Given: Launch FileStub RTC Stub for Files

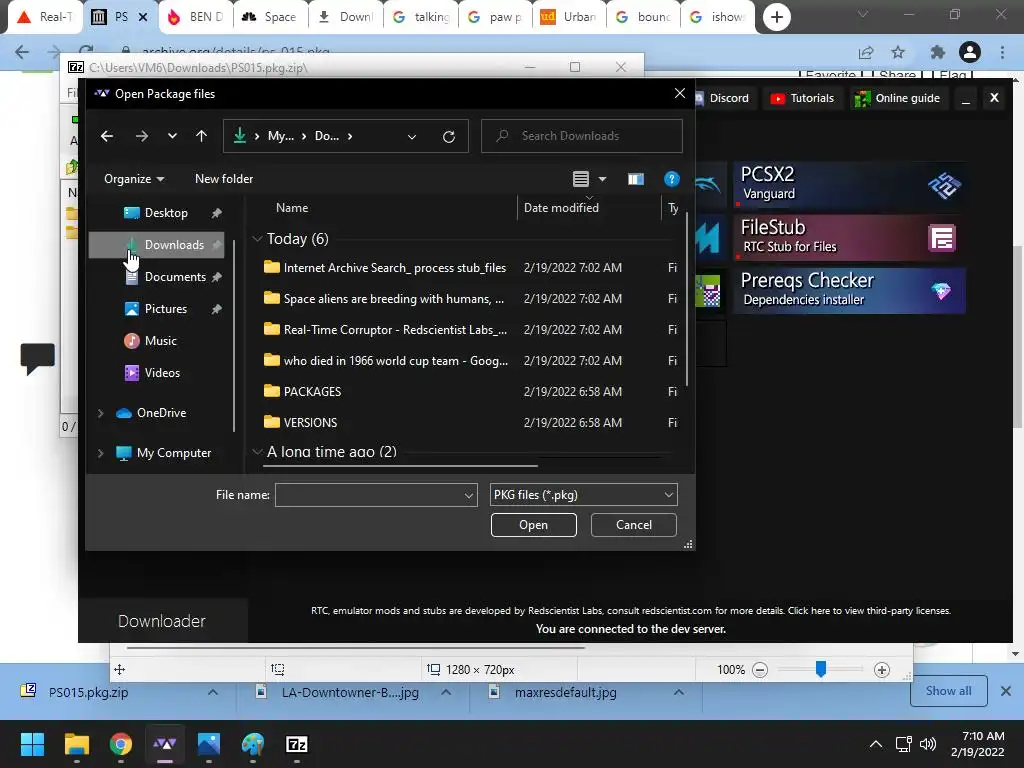Looking at the screenshot, I should pyautogui.click(x=848, y=238).
